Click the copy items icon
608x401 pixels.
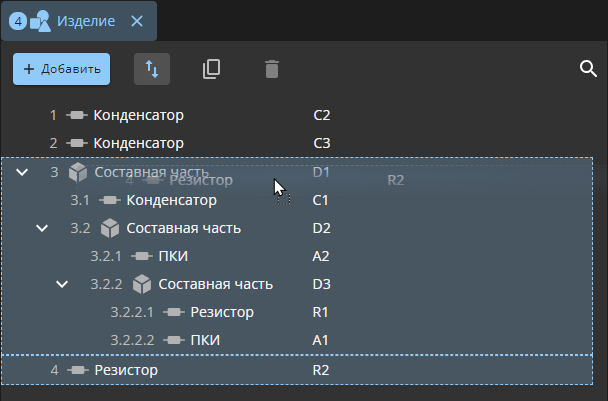(212, 69)
